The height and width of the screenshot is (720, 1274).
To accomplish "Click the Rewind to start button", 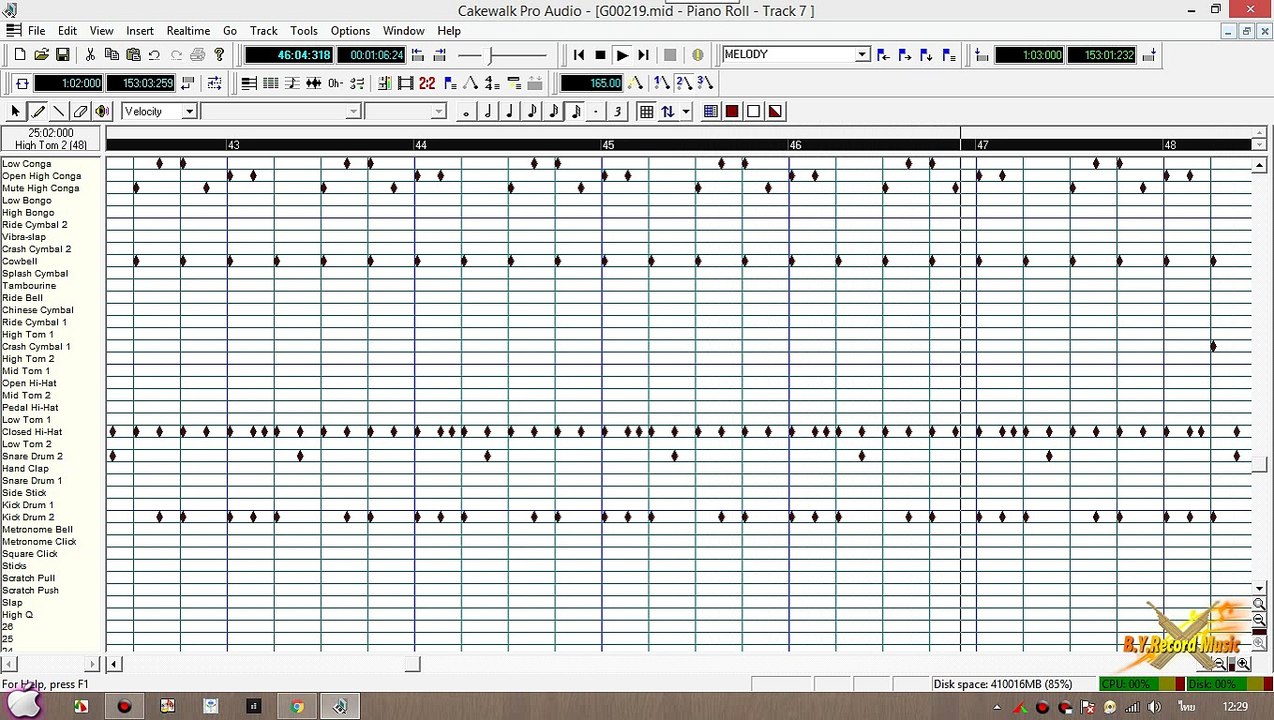I will [x=578, y=55].
